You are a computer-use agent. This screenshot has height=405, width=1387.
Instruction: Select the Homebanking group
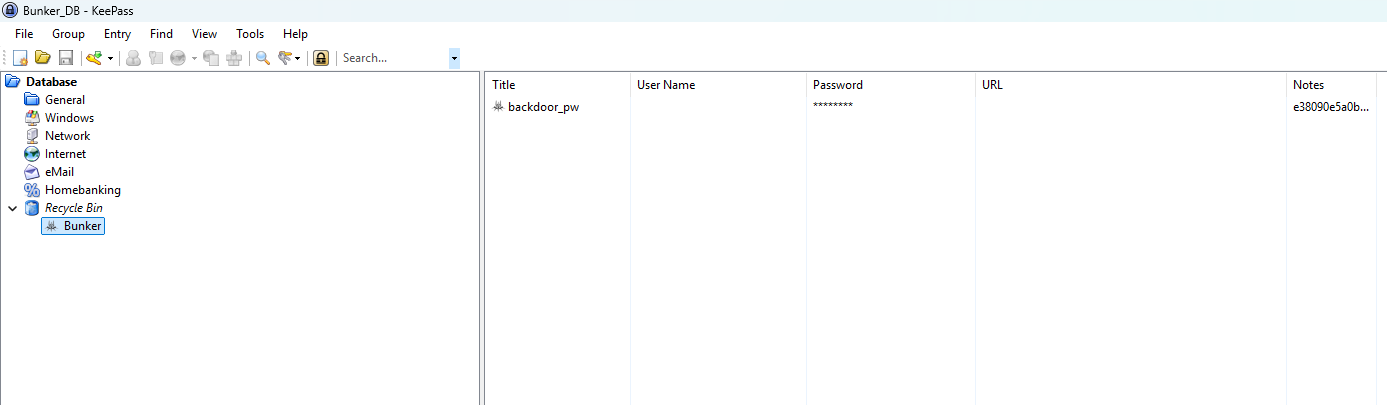point(82,190)
